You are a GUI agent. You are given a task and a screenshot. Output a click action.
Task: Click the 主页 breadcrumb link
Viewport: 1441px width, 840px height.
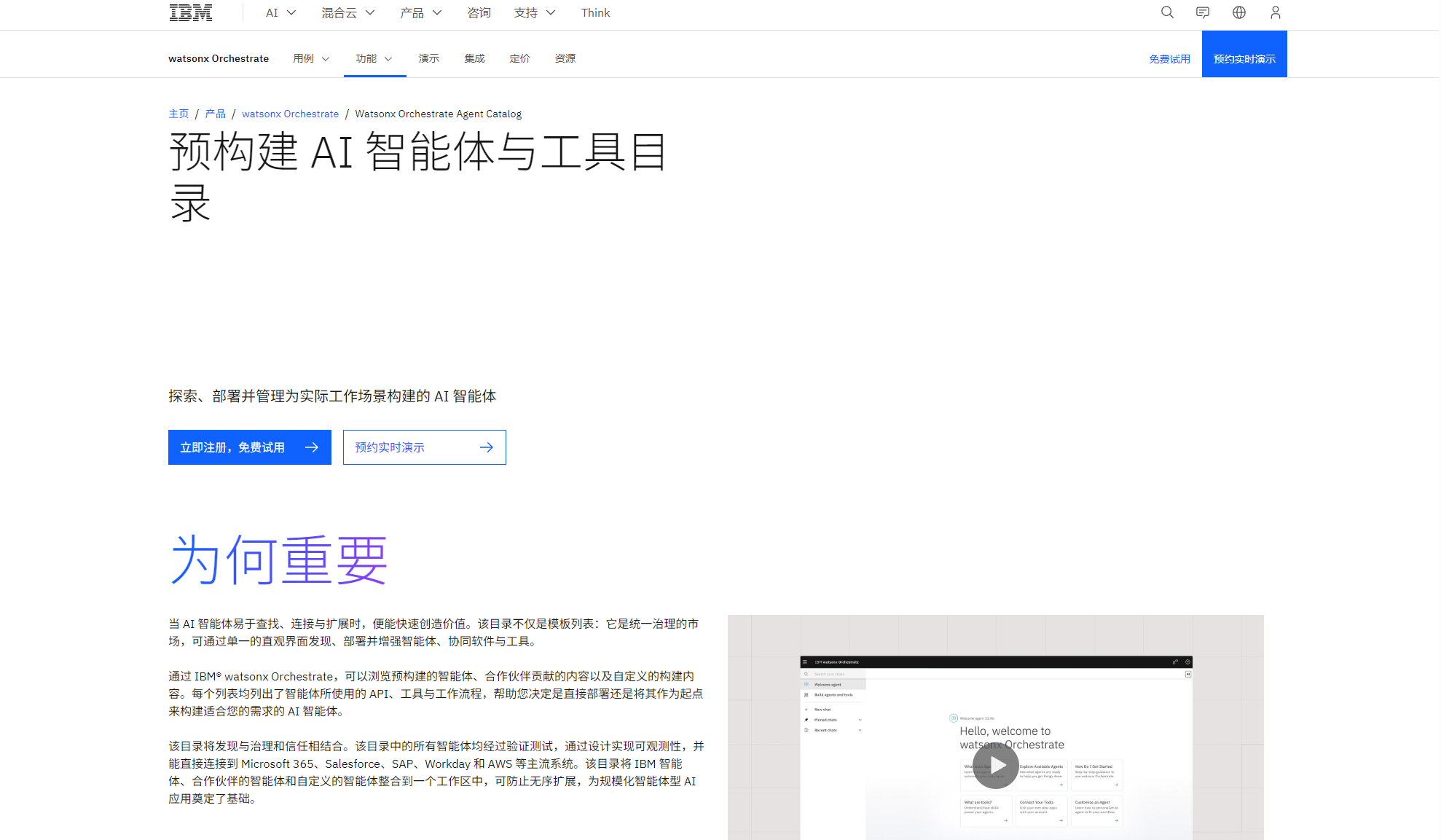point(178,114)
